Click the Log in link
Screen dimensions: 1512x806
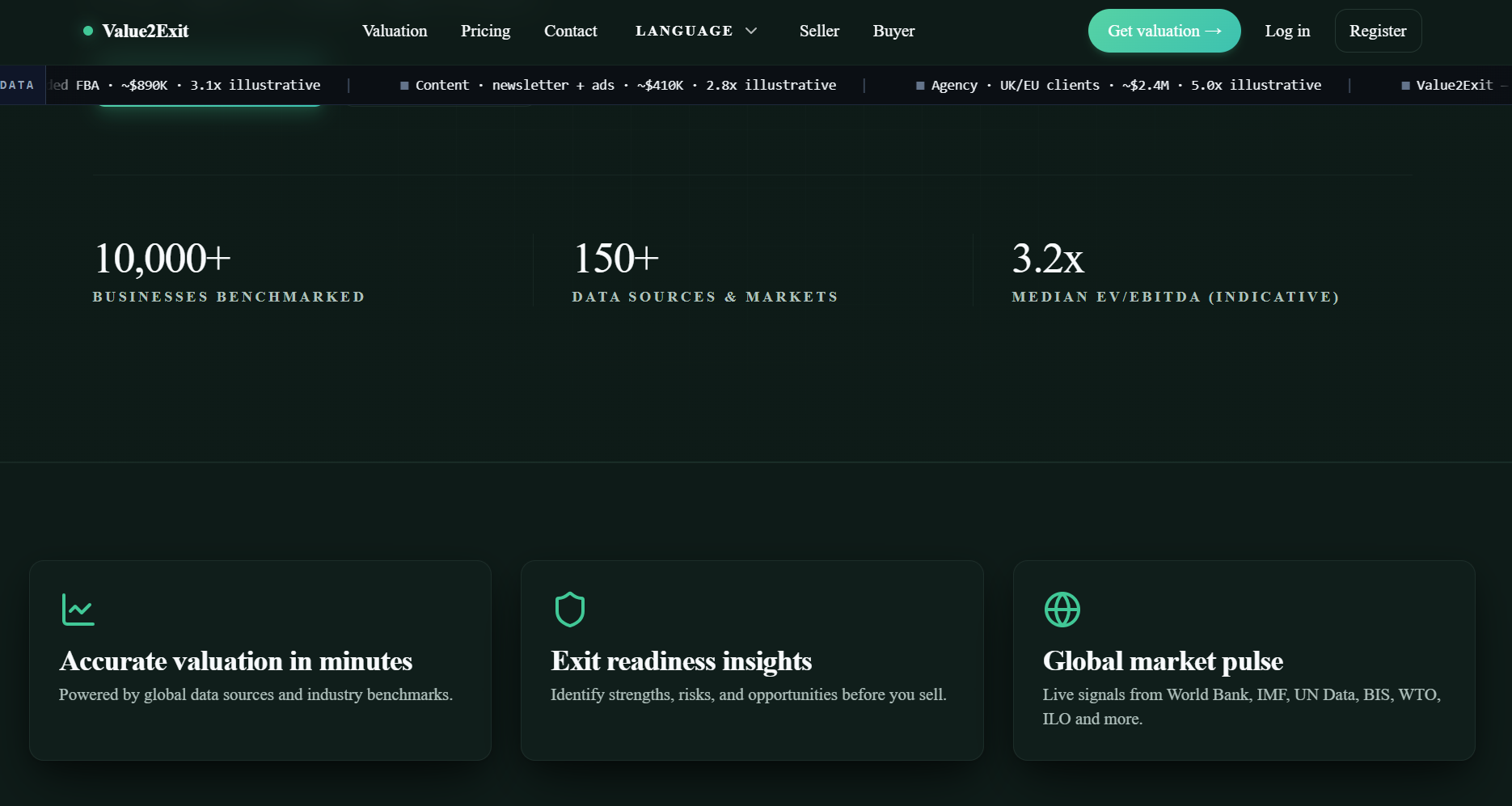coord(1287,31)
